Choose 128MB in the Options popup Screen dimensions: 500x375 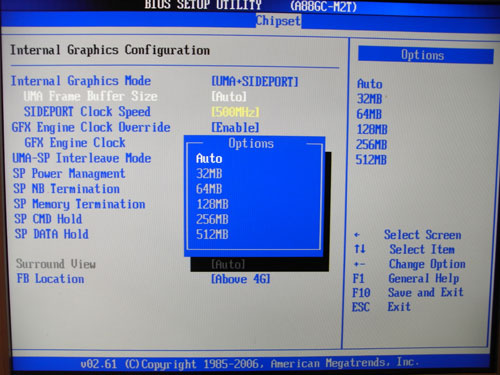click(x=212, y=204)
